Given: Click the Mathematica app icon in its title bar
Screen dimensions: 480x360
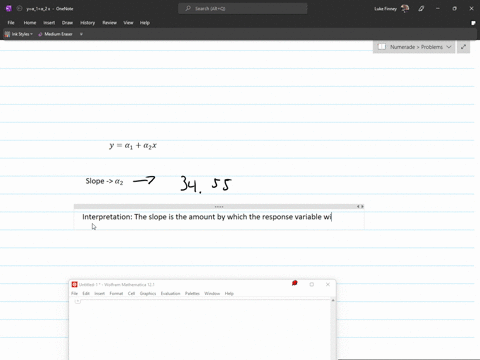Looking at the screenshot, I should (x=74, y=284).
